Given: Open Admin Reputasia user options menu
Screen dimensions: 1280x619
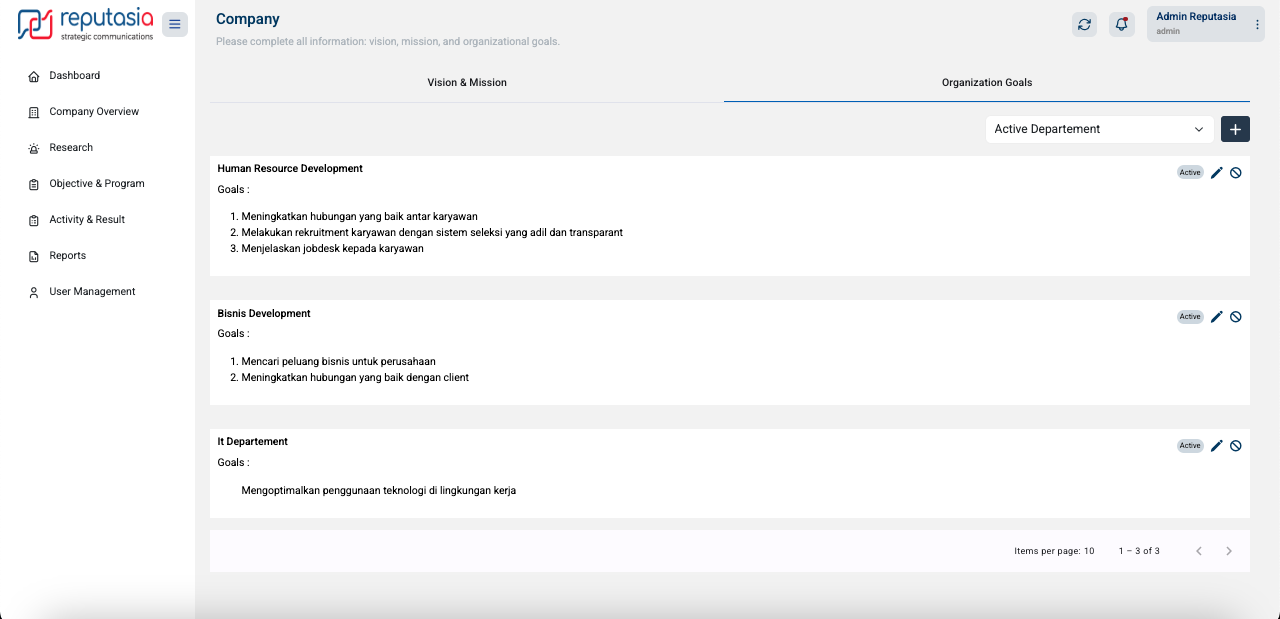Looking at the screenshot, I should tap(1257, 25).
